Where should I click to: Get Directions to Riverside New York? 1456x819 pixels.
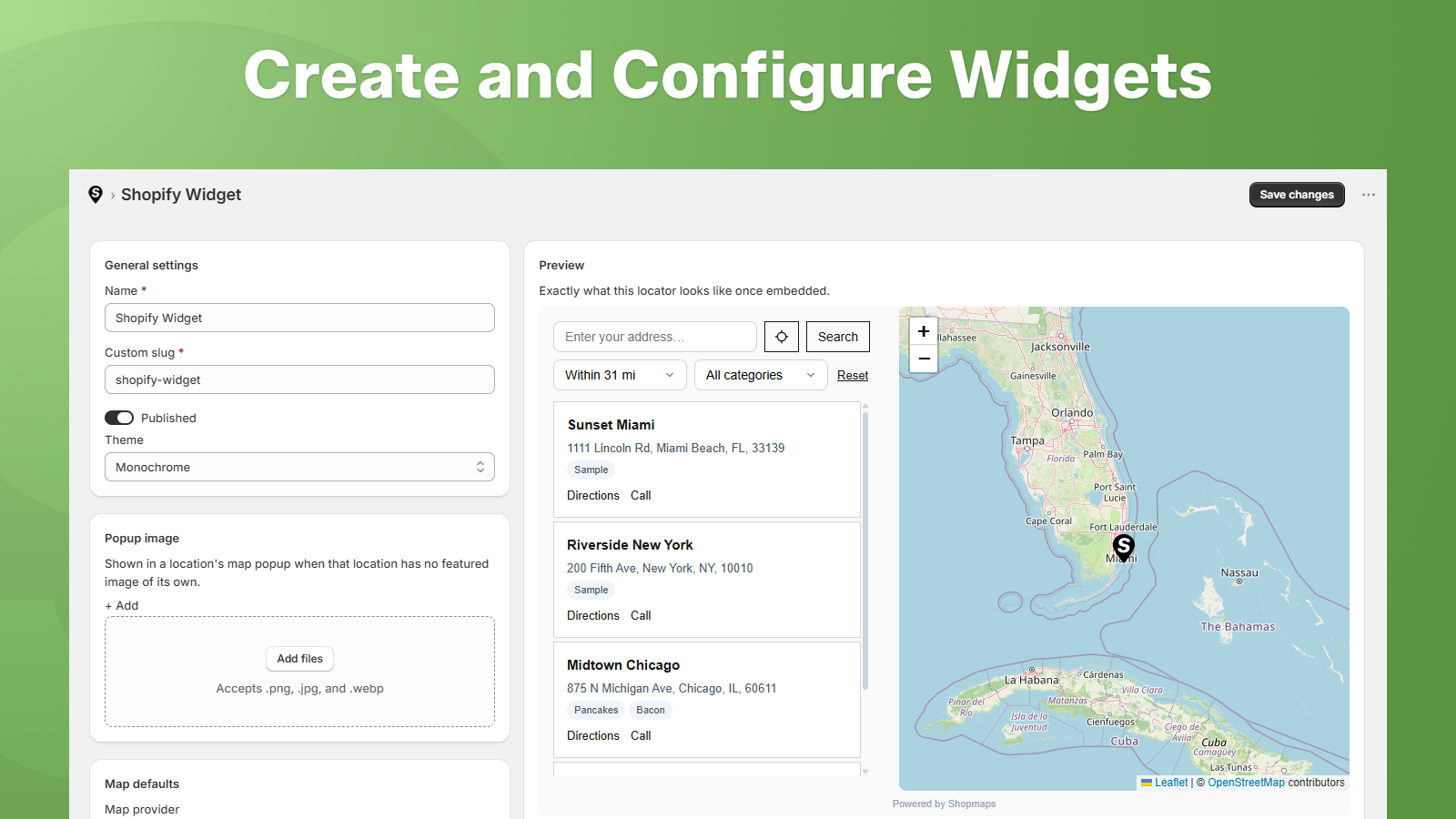click(593, 615)
